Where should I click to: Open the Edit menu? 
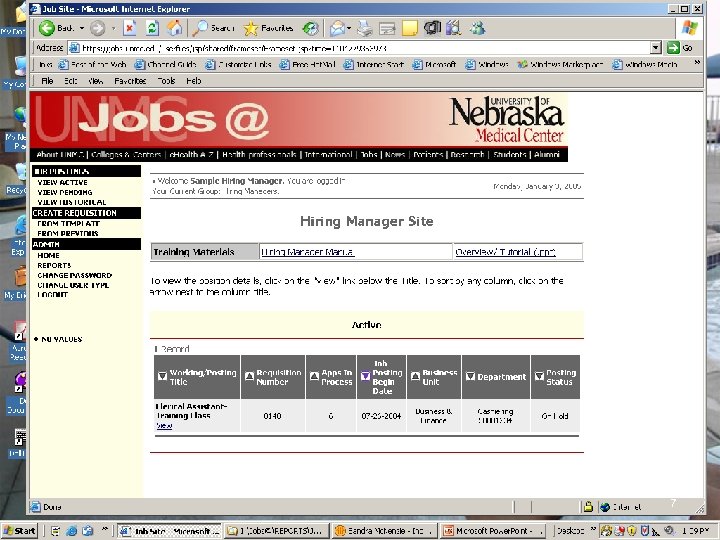pyautogui.click(x=70, y=81)
